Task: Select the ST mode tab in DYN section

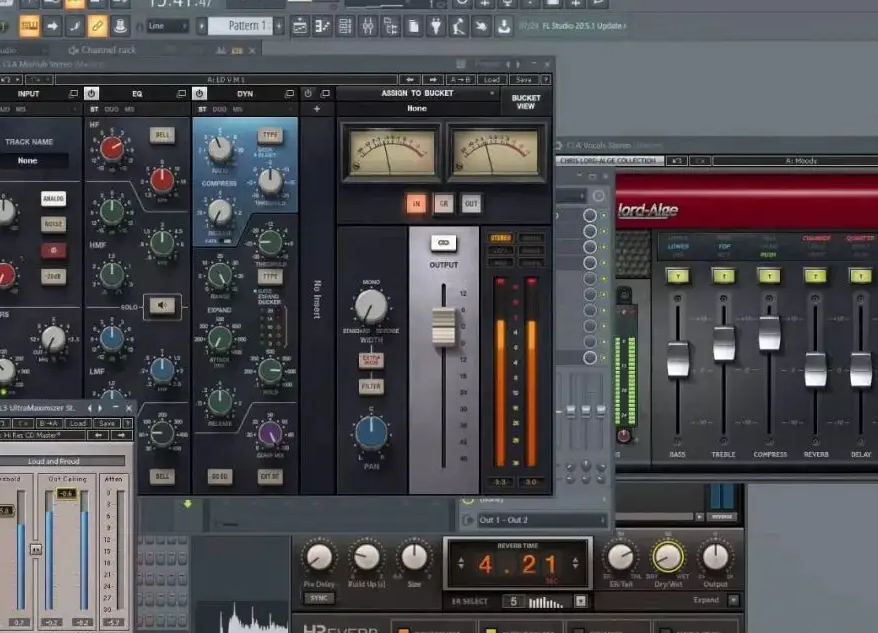Action: (202, 109)
